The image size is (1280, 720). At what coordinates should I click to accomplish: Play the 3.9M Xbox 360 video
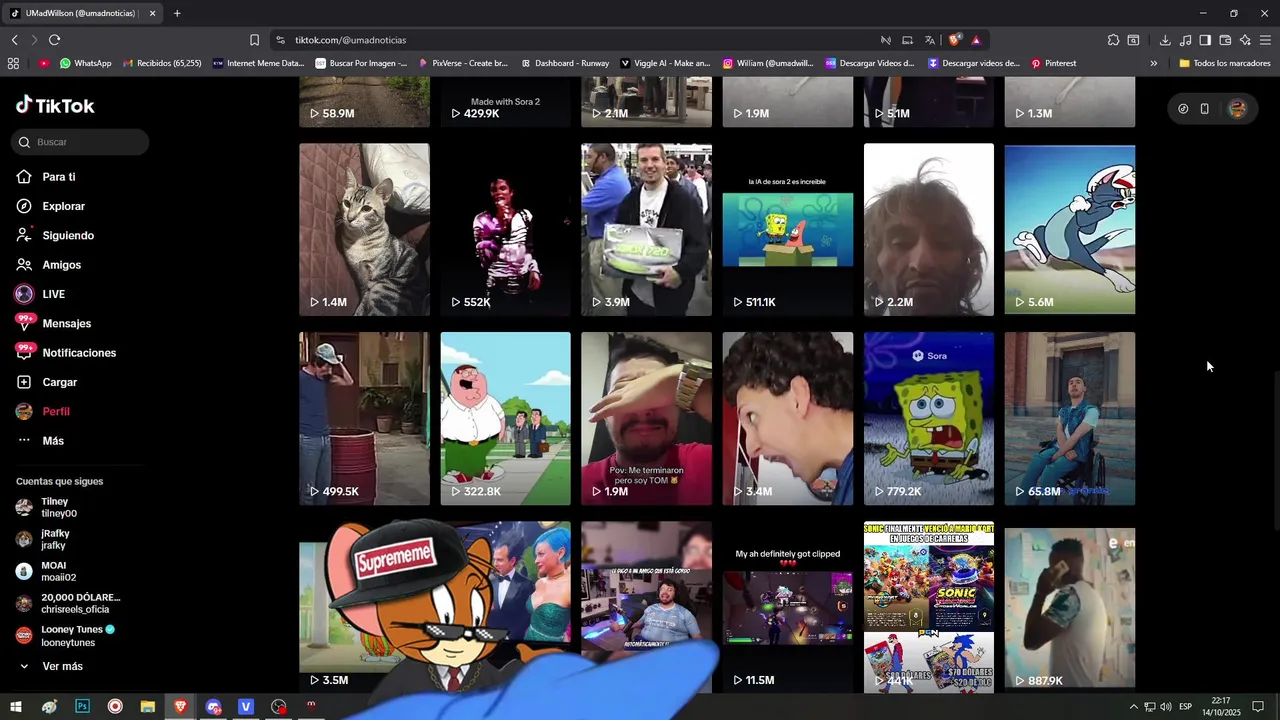coord(646,229)
